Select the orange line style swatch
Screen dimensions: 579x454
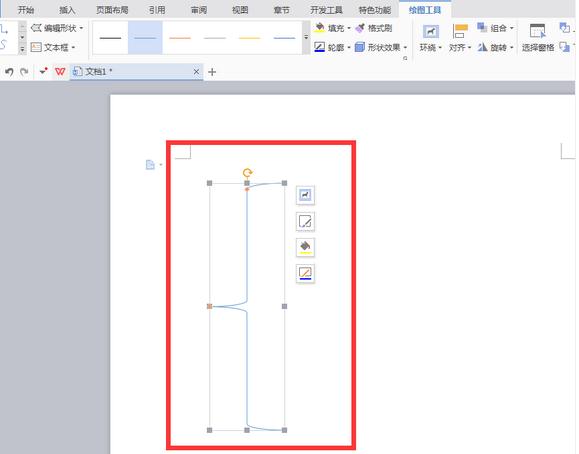click(x=180, y=38)
